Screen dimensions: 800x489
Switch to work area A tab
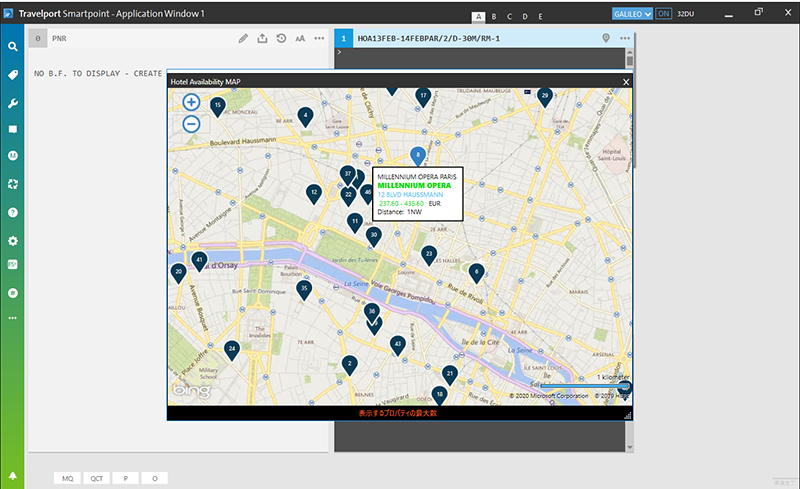click(478, 16)
